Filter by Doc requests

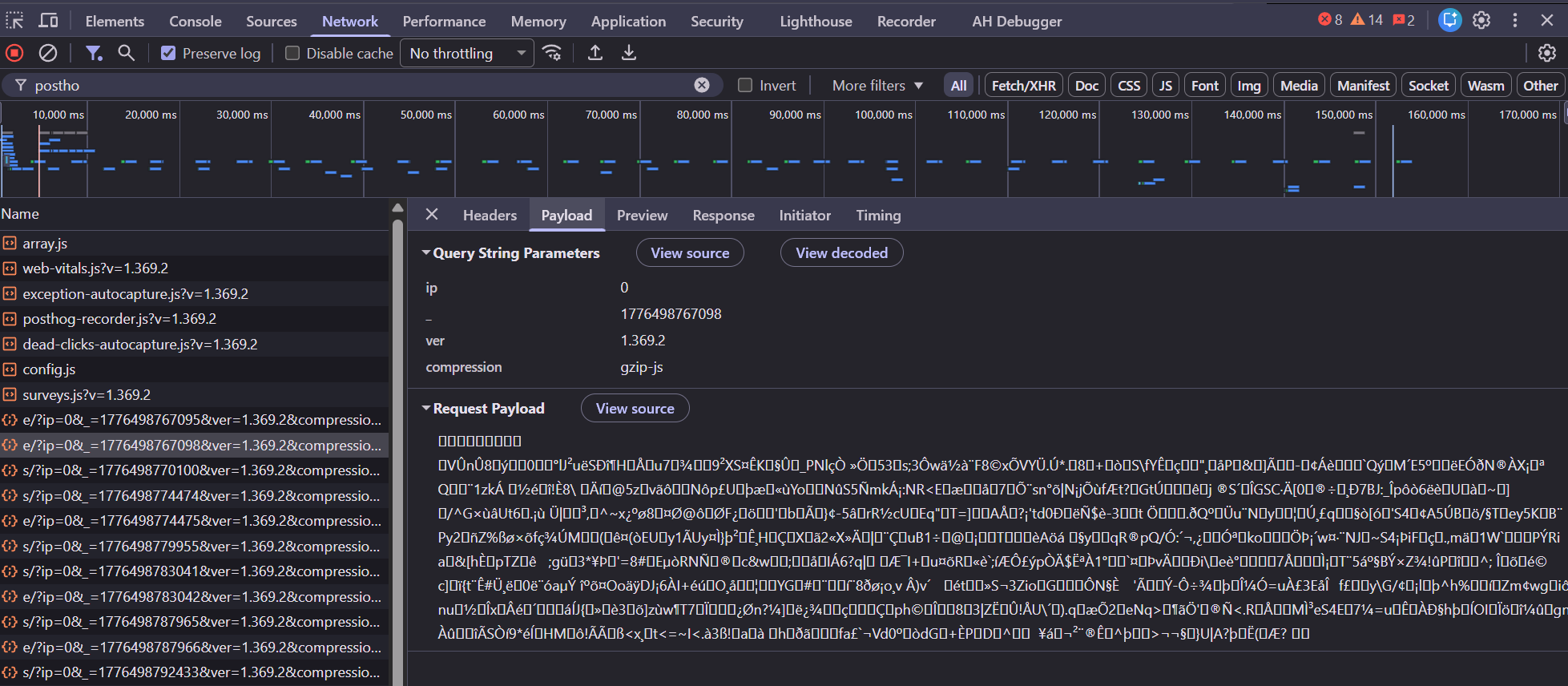[x=1086, y=85]
